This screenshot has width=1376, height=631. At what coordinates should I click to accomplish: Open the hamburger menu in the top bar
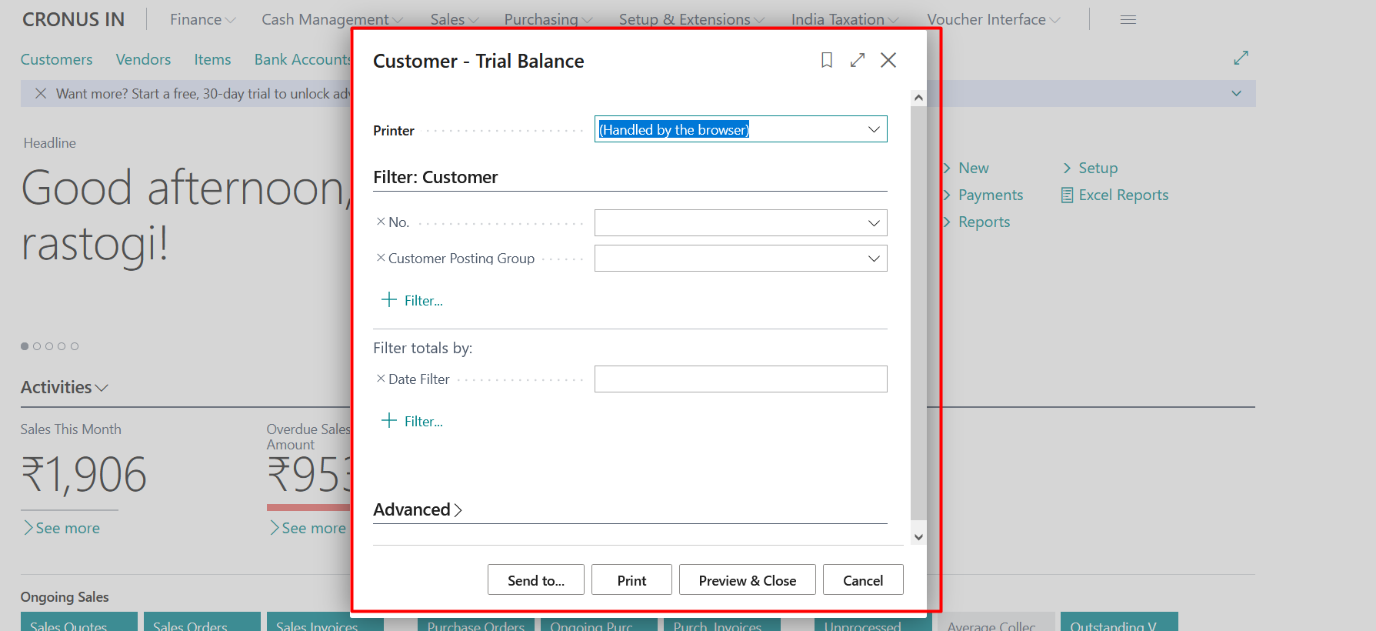[x=1128, y=18]
